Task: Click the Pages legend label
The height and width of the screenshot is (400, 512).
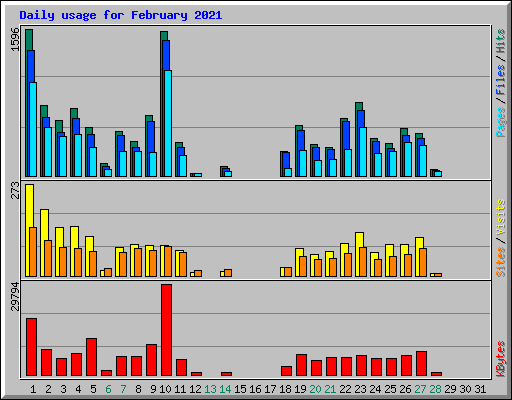Action: [501, 122]
